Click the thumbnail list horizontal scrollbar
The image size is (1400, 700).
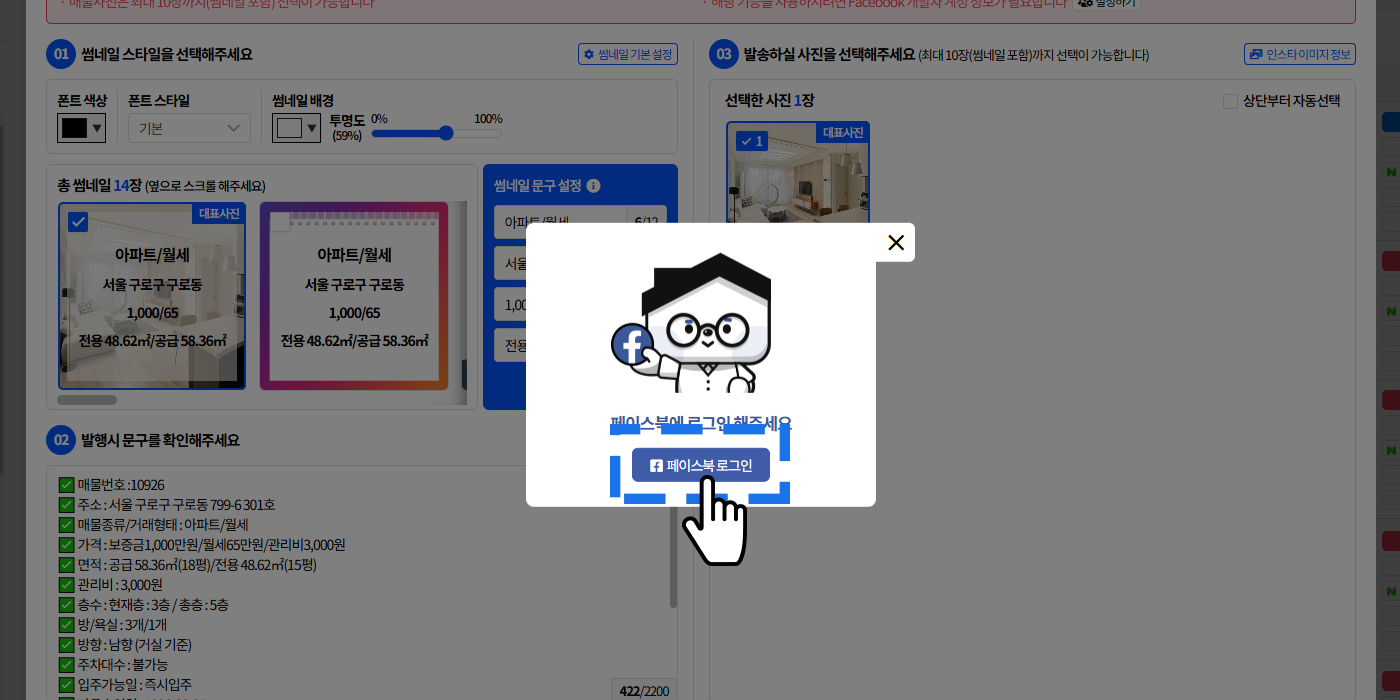(87, 400)
